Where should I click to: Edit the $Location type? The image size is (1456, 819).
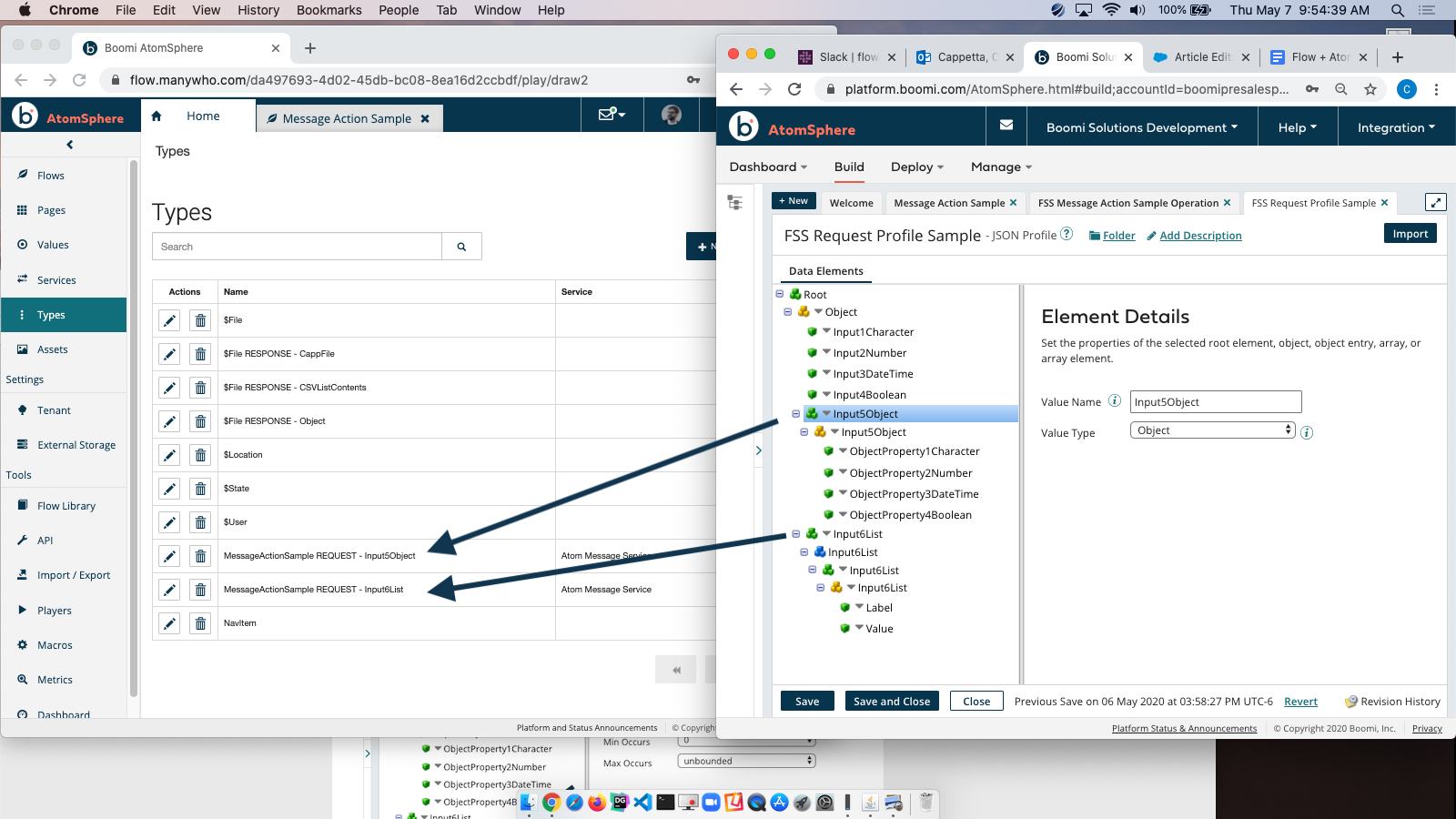click(169, 455)
